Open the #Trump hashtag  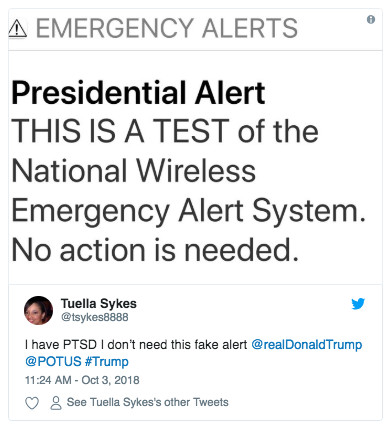click(107, 362)
